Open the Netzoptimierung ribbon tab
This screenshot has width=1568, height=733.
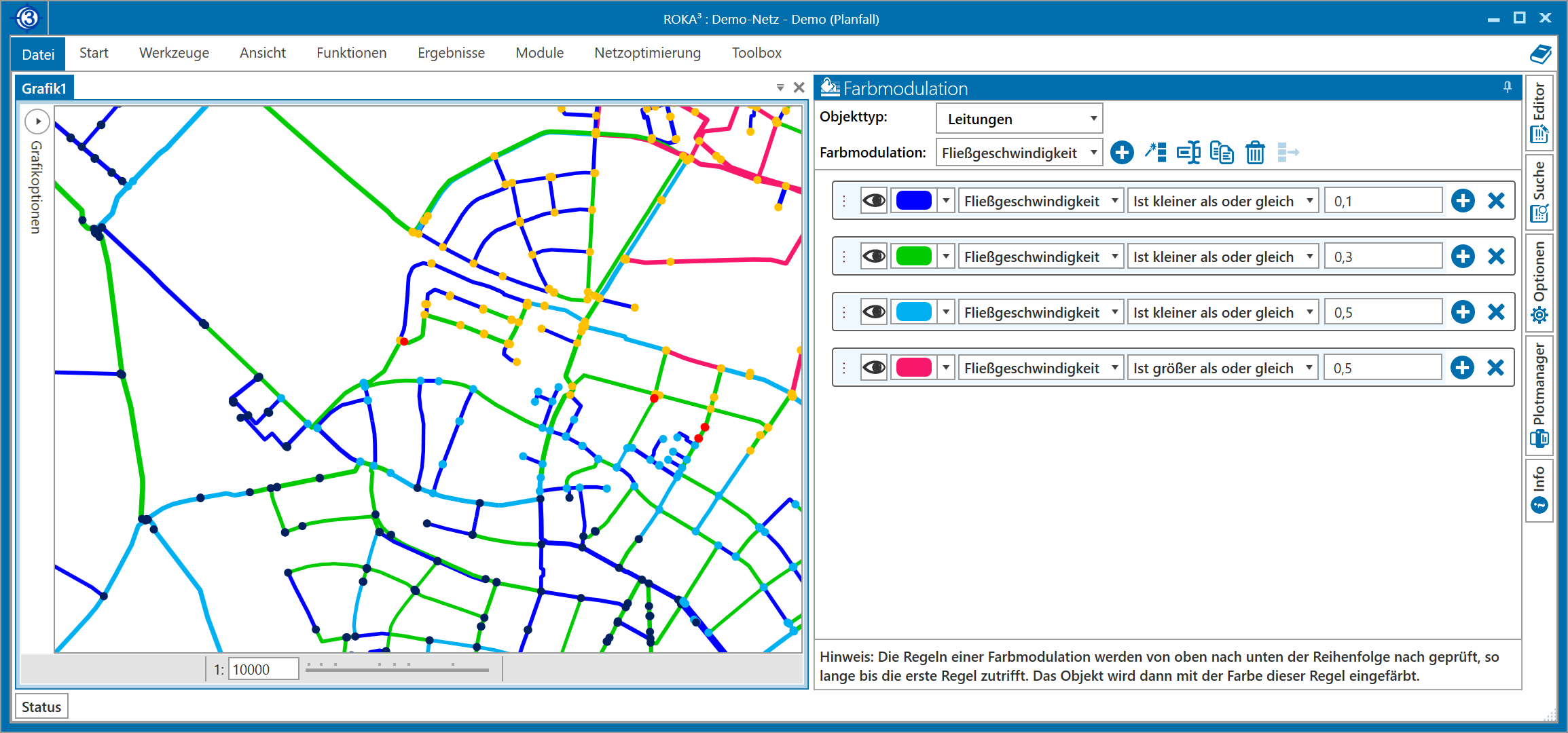pyautogui.click(x=647, y=53)
